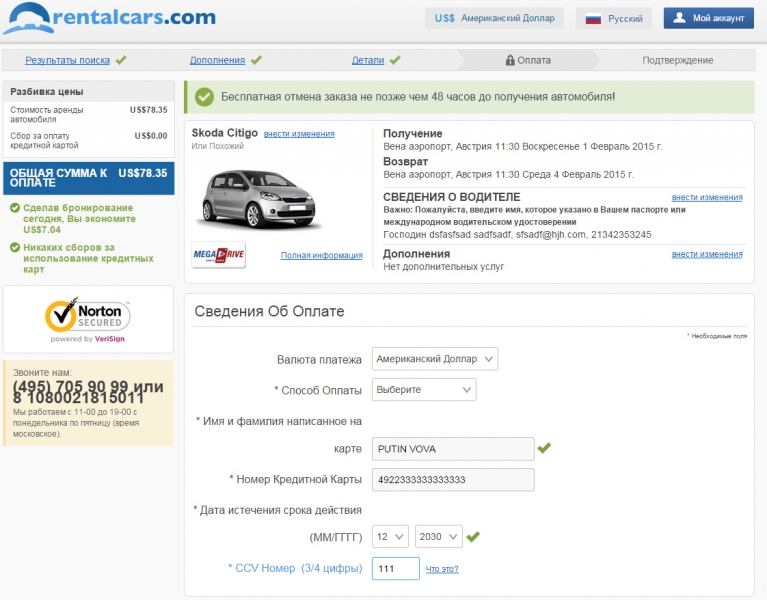Click cardholder name field PUTIN VOVA
Screen dimensions: 767x600
[x=453, y=449]
